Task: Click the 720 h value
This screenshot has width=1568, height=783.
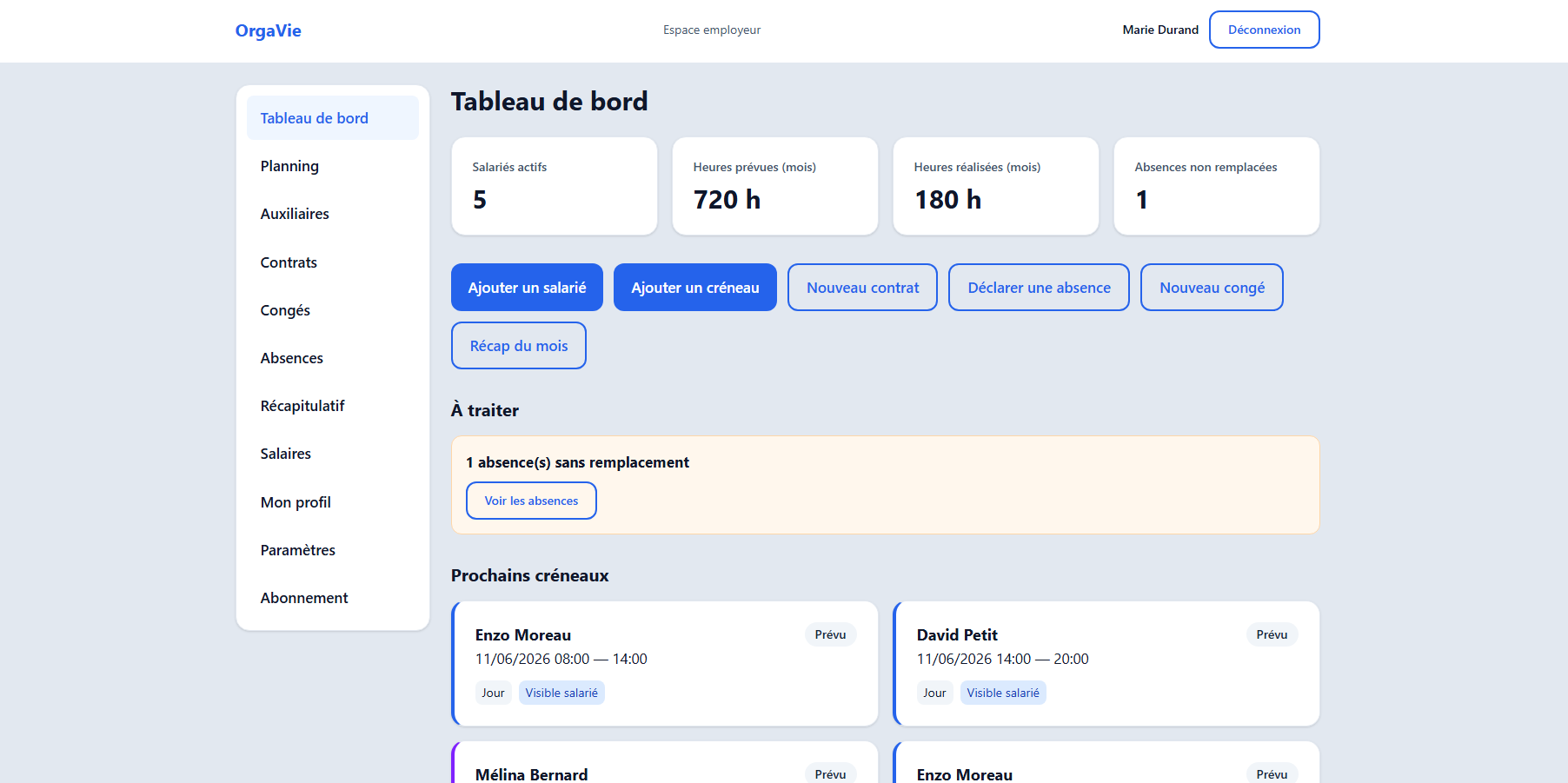Action: coord(727,200)
